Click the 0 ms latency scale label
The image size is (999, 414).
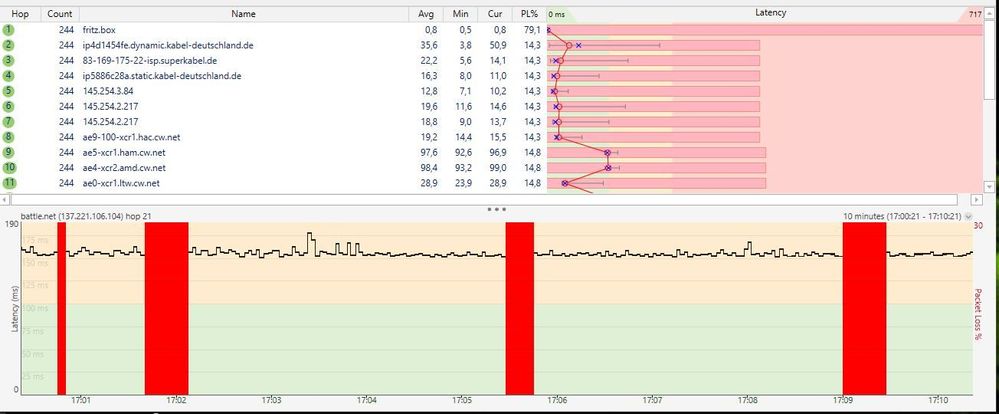[x=557, y=14]
